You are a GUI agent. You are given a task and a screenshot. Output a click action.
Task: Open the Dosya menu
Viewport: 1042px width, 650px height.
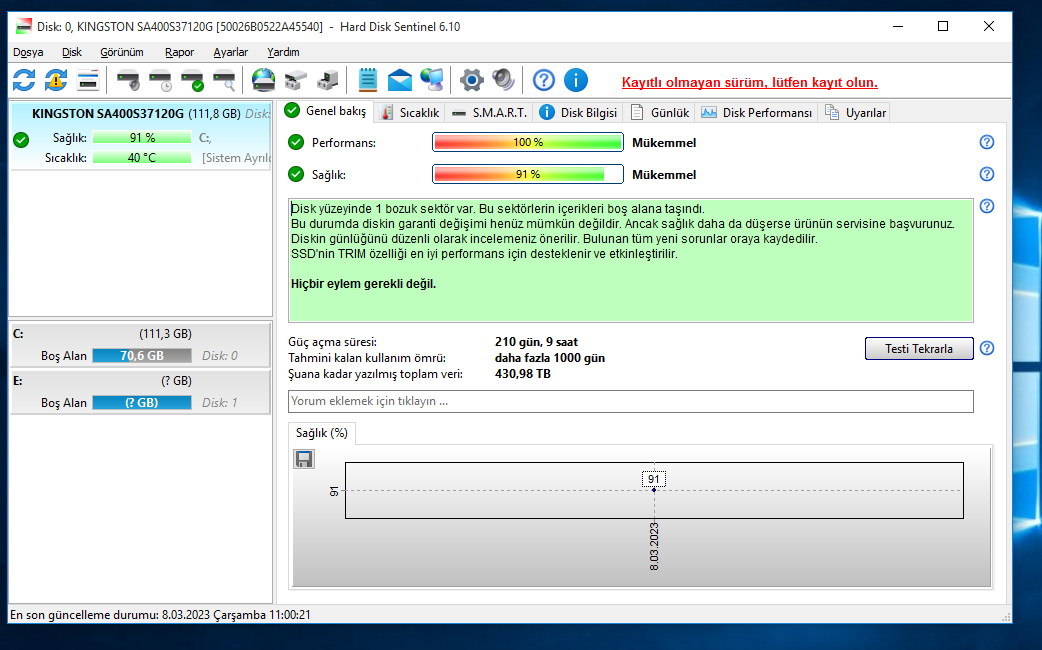point(28,52)
